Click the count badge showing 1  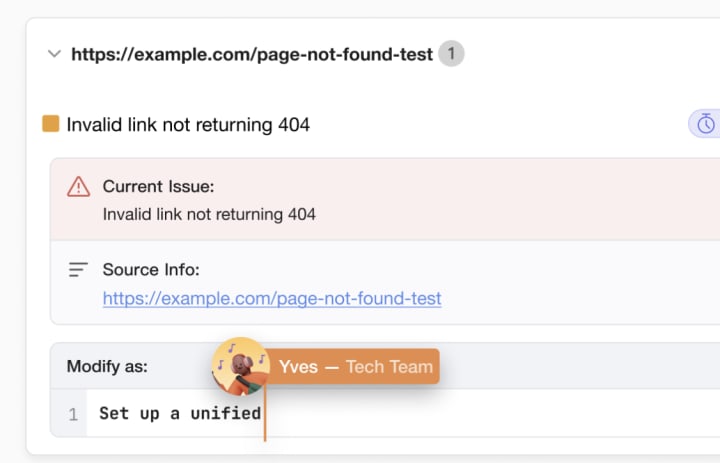[x=451, y=54]
